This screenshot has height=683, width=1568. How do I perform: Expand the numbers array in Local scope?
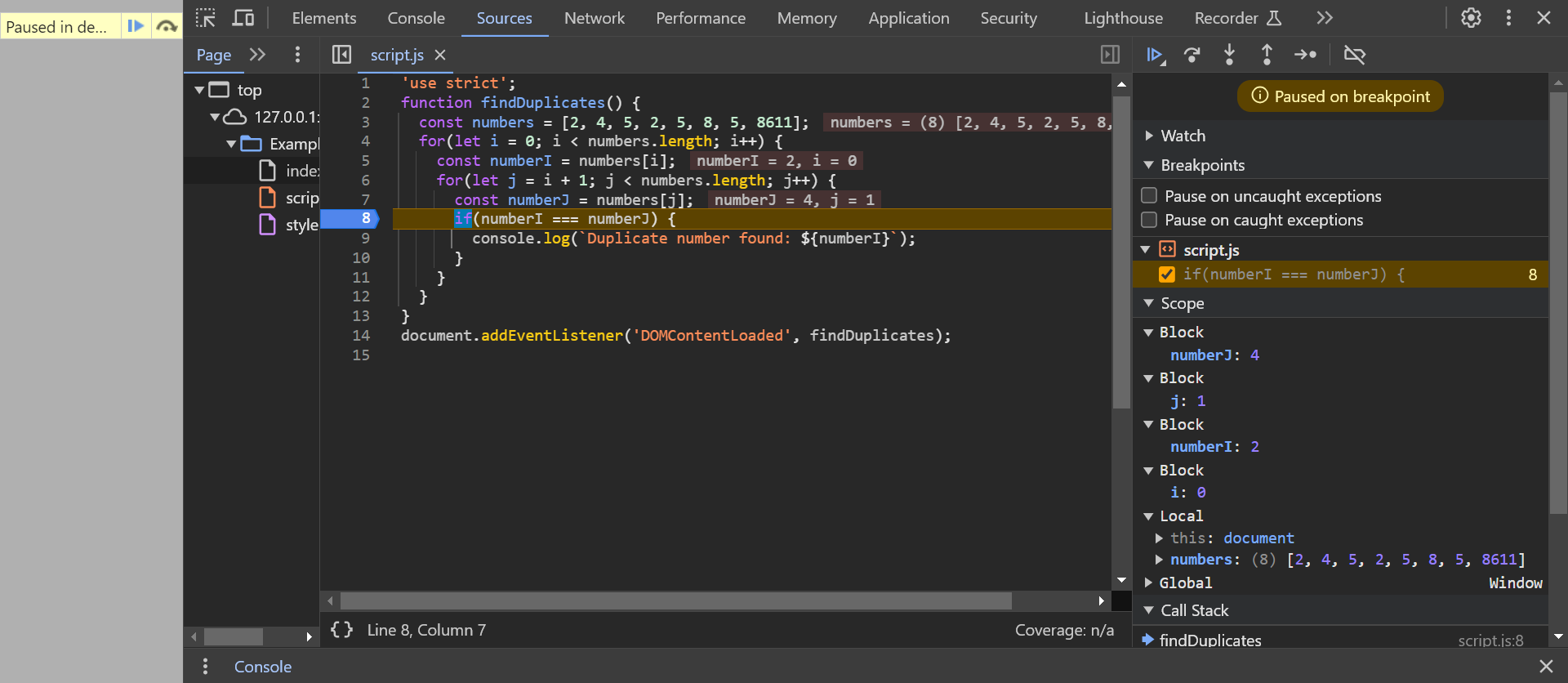(1159, 560)
